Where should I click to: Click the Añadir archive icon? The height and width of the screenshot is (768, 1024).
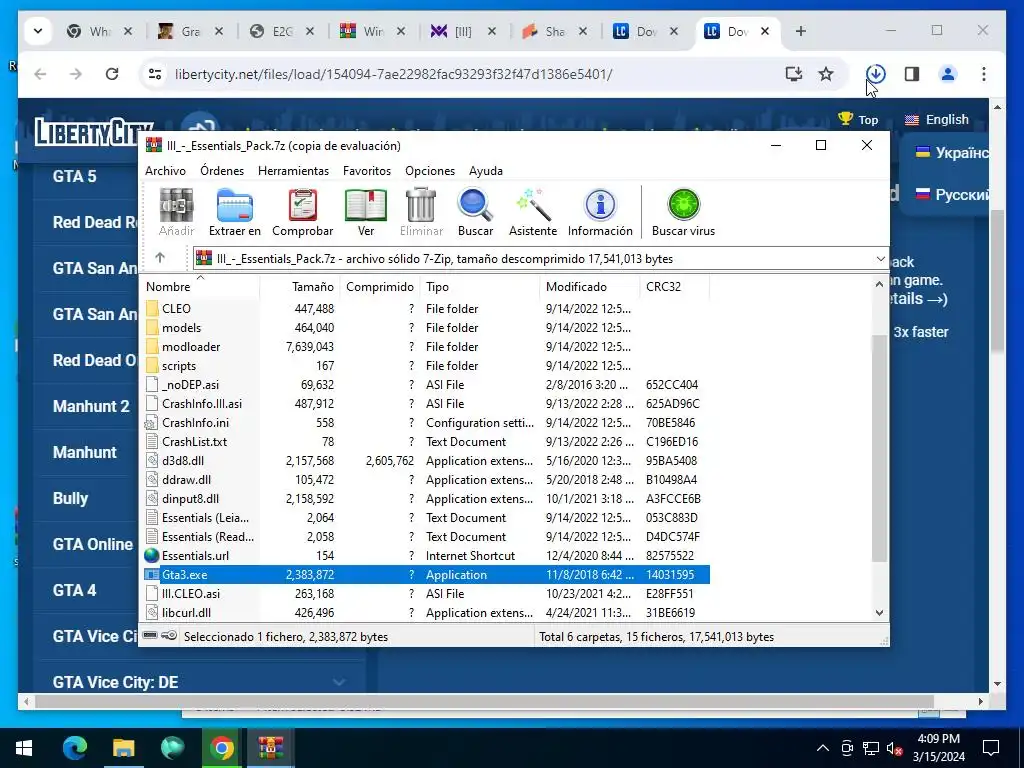[176, 212]
